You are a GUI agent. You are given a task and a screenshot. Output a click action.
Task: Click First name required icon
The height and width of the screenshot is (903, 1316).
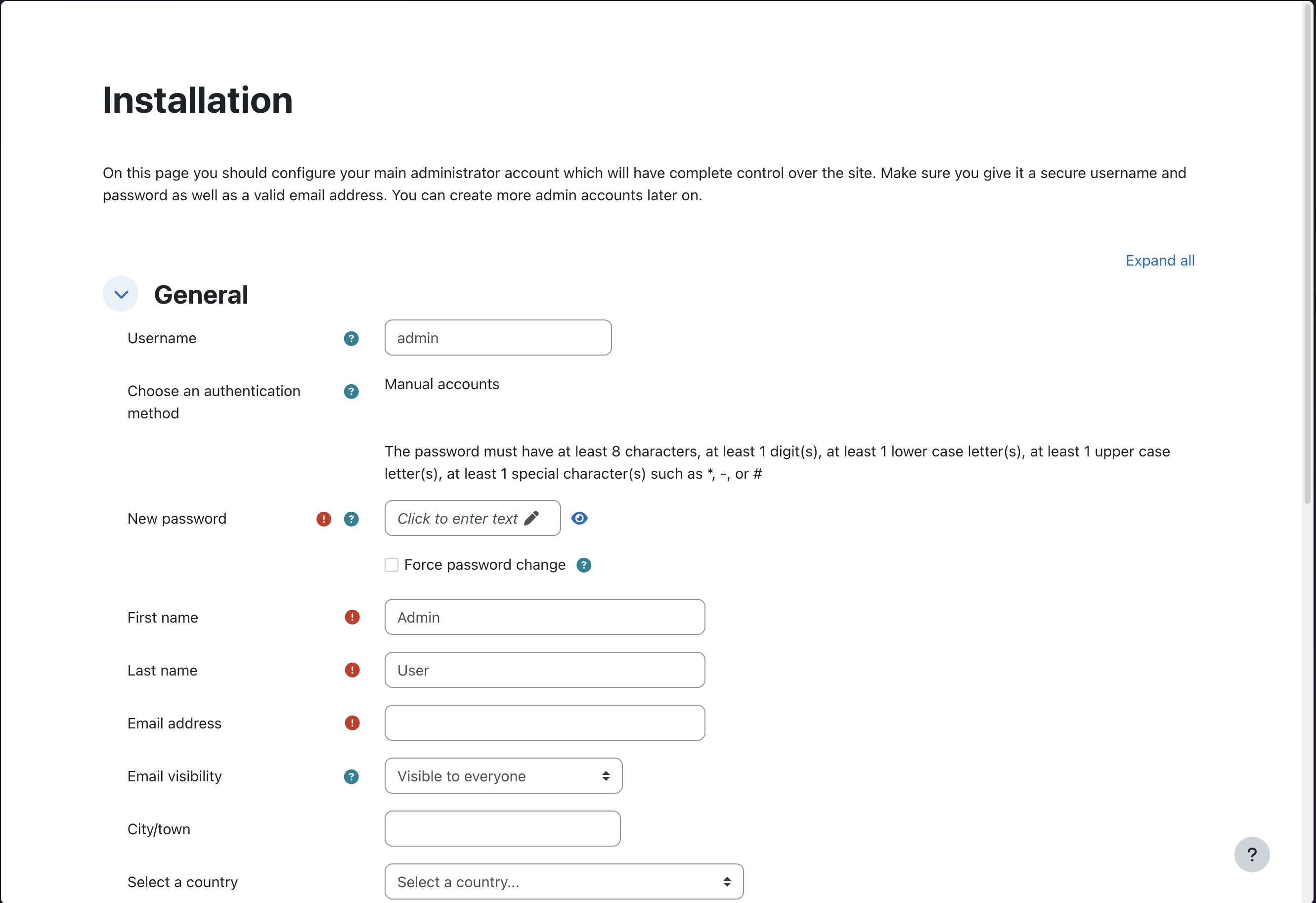(351, 617)
